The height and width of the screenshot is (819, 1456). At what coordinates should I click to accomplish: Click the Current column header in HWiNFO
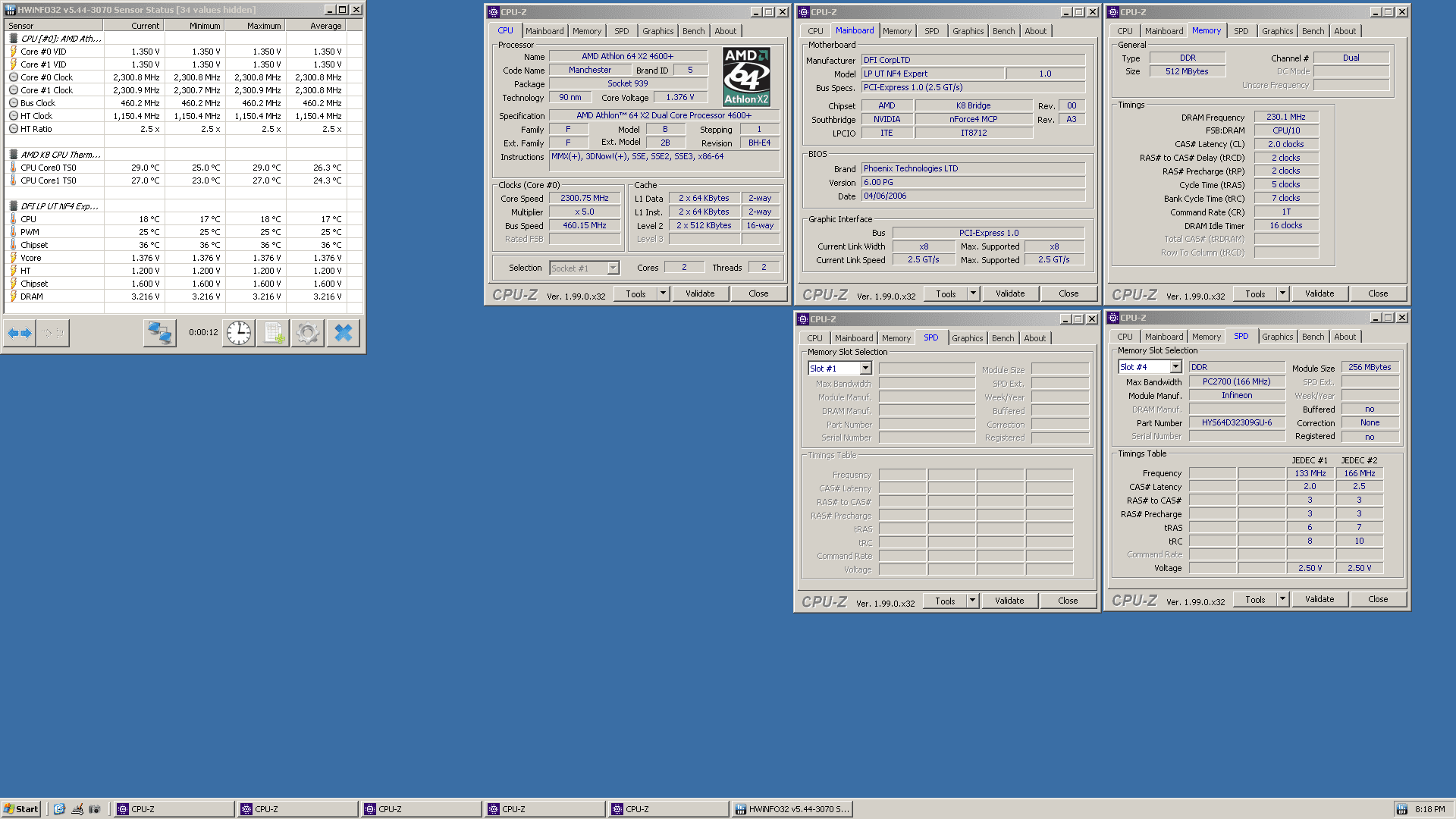coord(133,26)
